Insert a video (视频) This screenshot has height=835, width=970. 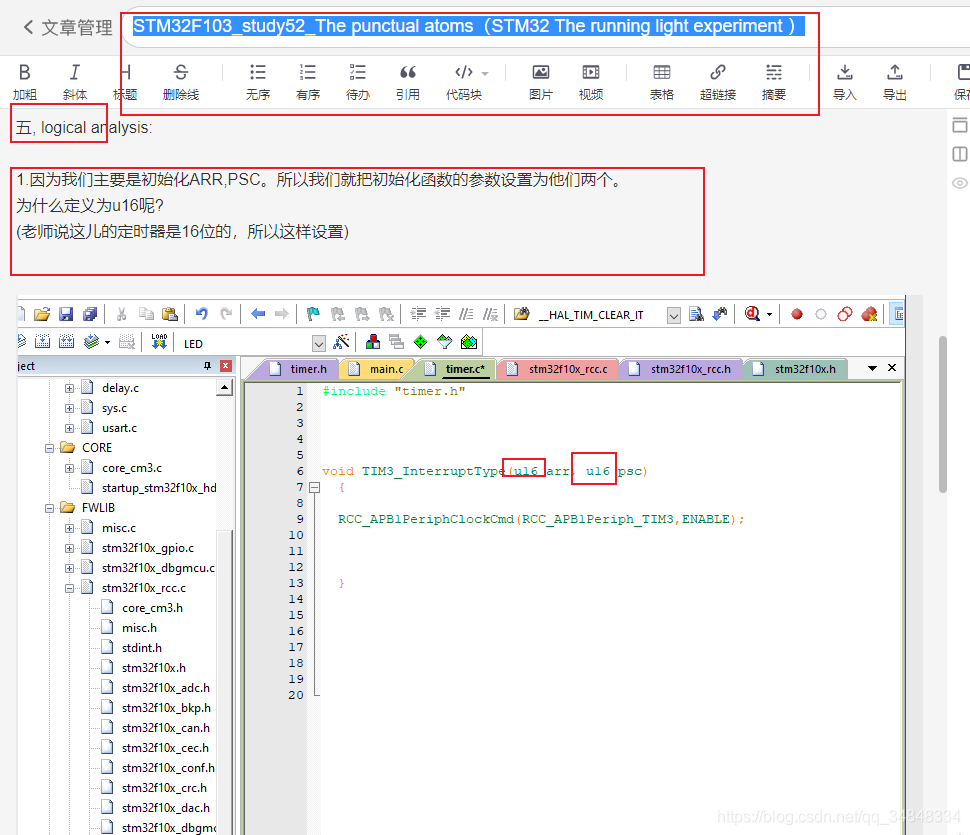click(x=591, y=82)
